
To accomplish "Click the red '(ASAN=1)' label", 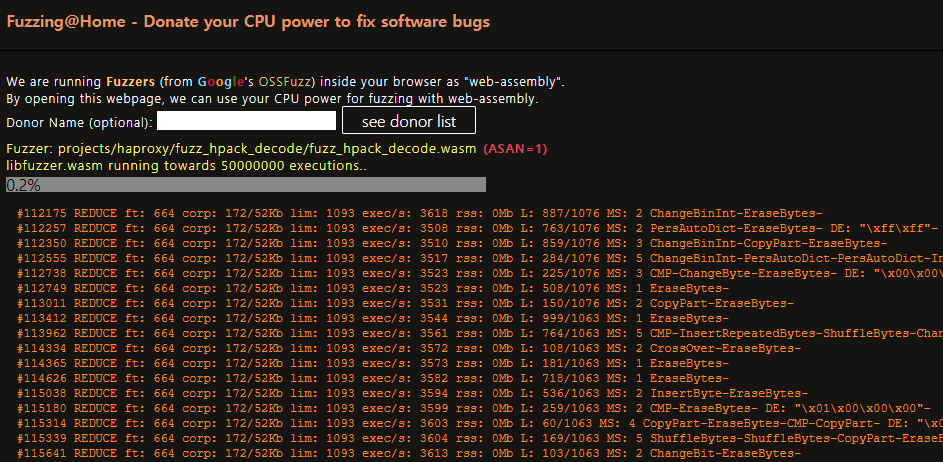I will click(515, 149).
